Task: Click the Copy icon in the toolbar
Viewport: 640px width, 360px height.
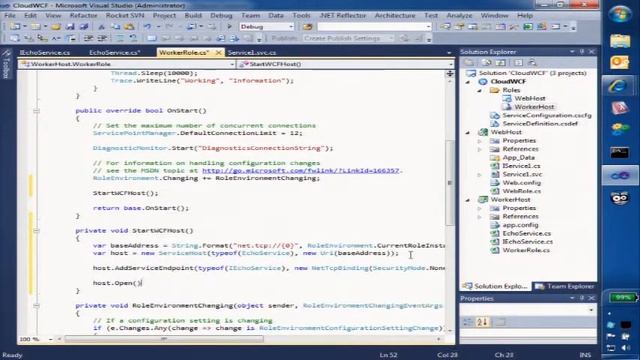Action: [x=116, y=27]
